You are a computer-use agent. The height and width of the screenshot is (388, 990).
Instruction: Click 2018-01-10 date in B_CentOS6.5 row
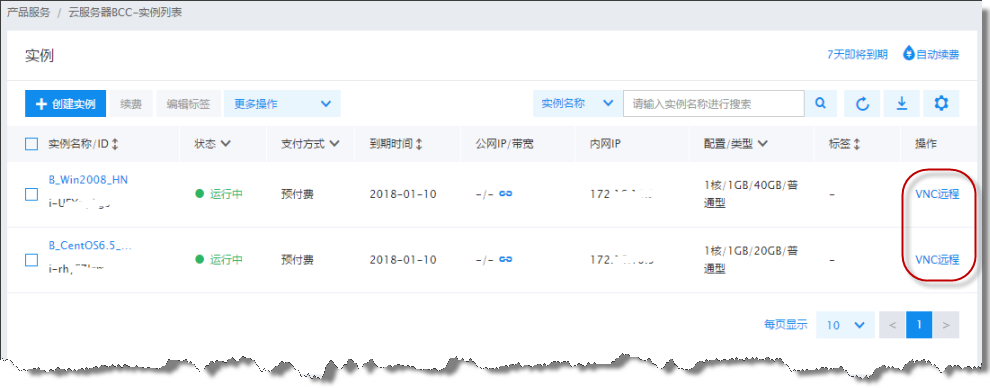pyautogui.click(x=403, y=259)
